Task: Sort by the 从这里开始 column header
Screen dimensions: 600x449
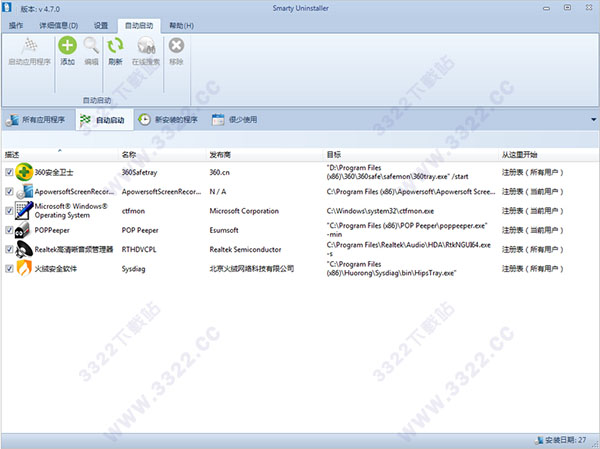Action: pyautogui.click(x=548, y=155)
